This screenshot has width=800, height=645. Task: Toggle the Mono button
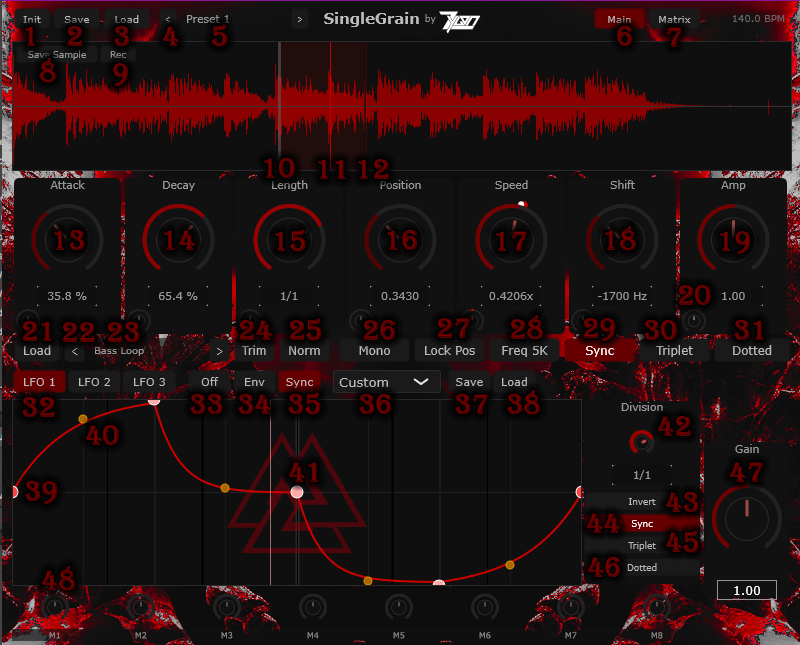pyautogui.click(x=374, y=350)
